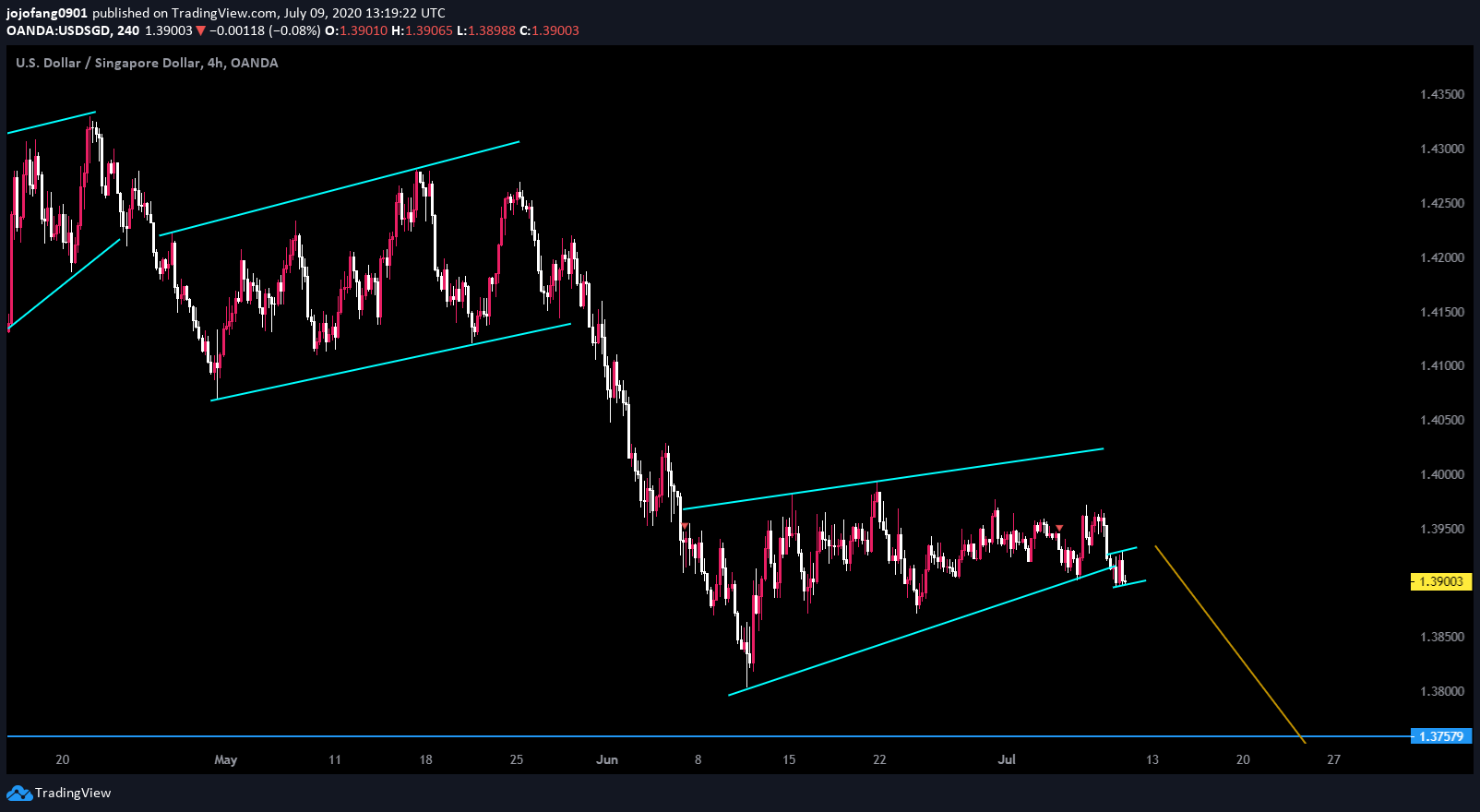Click the 1.43000 price axis label

click(x=1442, y=149)
